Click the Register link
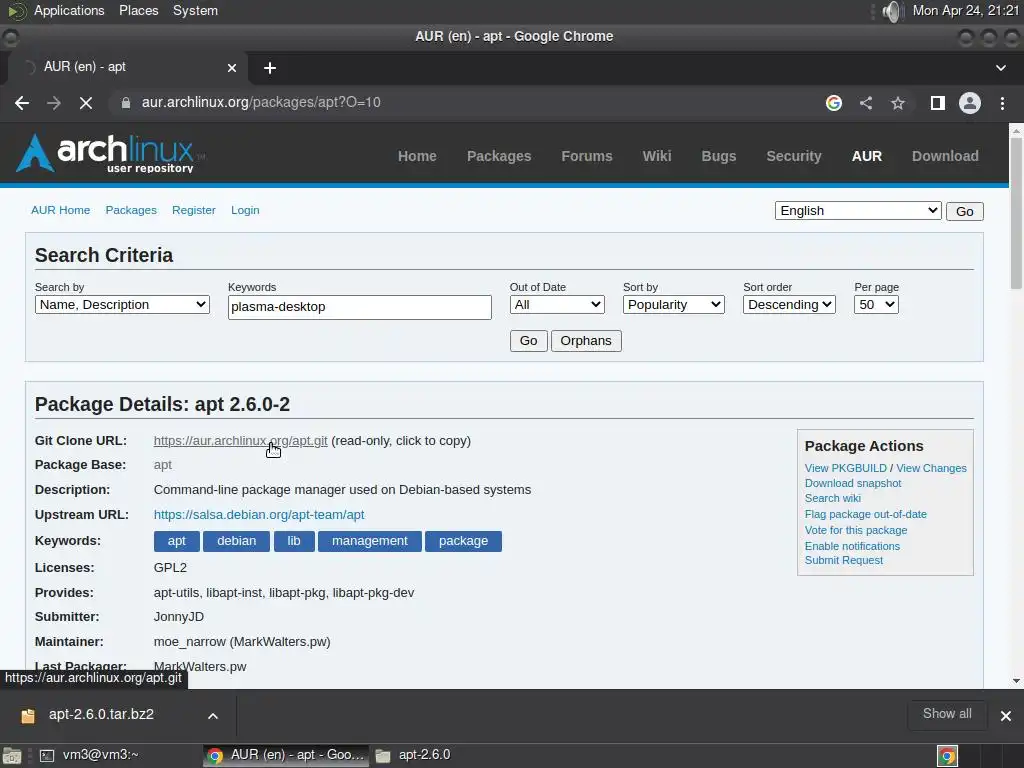Image resolution: width=1024 pixels, height=768 pixels. tap(194, 210)
